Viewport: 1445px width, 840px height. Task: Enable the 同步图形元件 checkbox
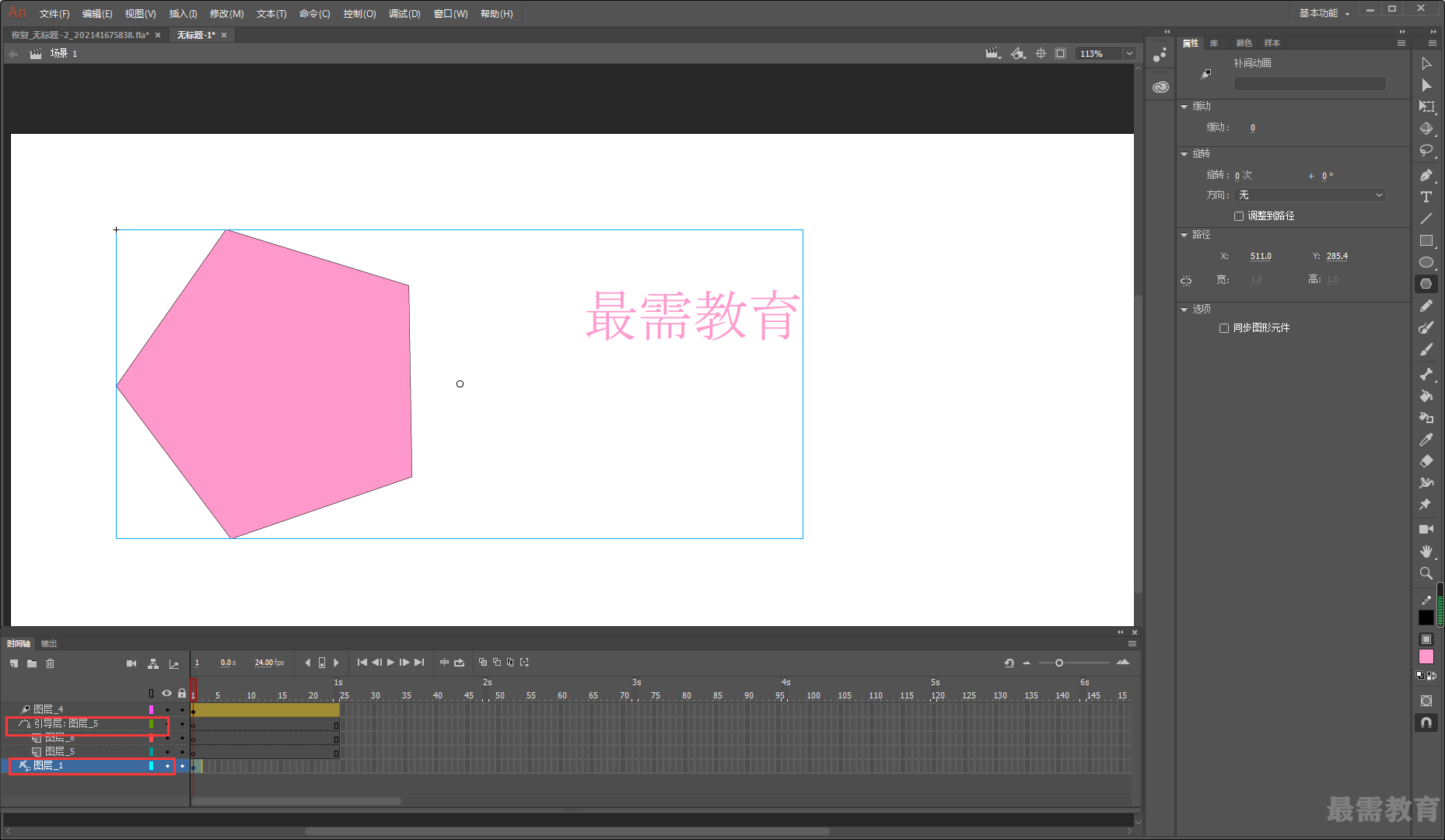point(1224,328)
